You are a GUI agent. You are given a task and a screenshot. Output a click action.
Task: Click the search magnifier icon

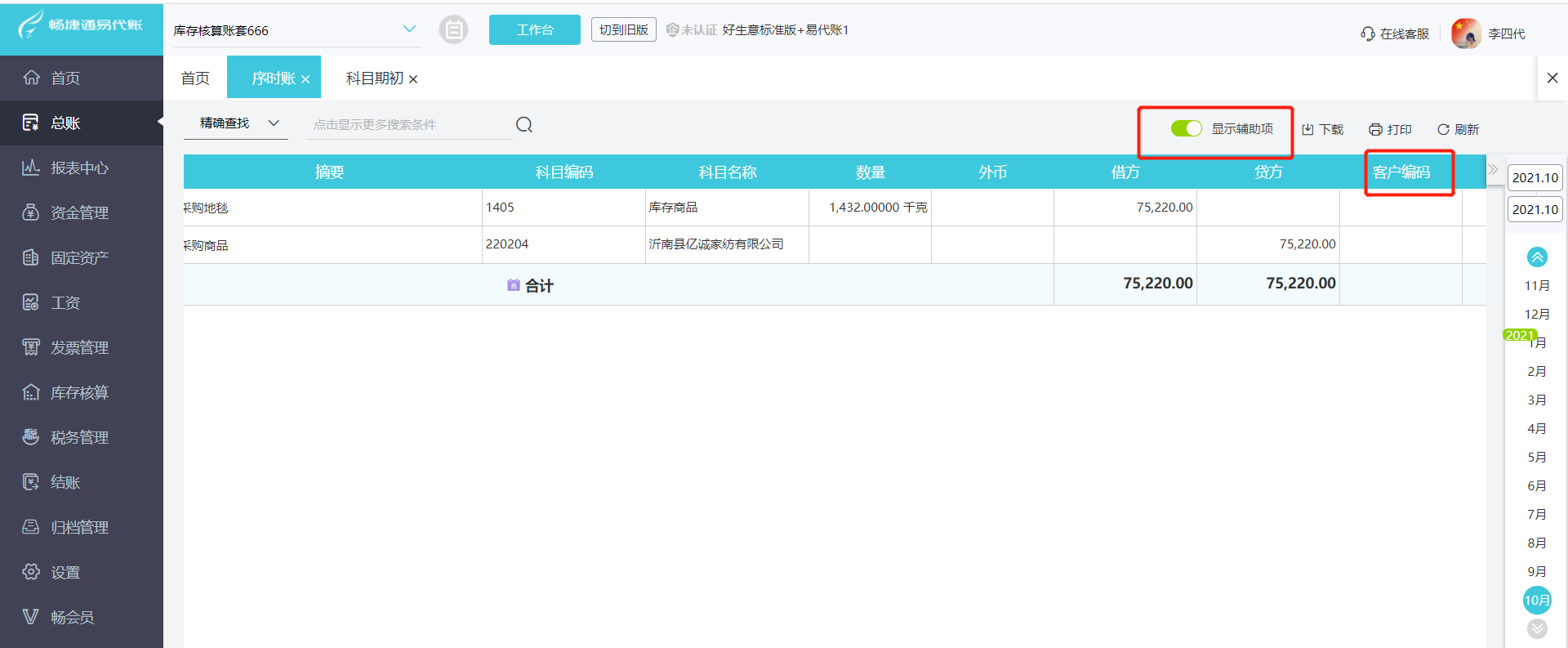(x=524, y=124)
